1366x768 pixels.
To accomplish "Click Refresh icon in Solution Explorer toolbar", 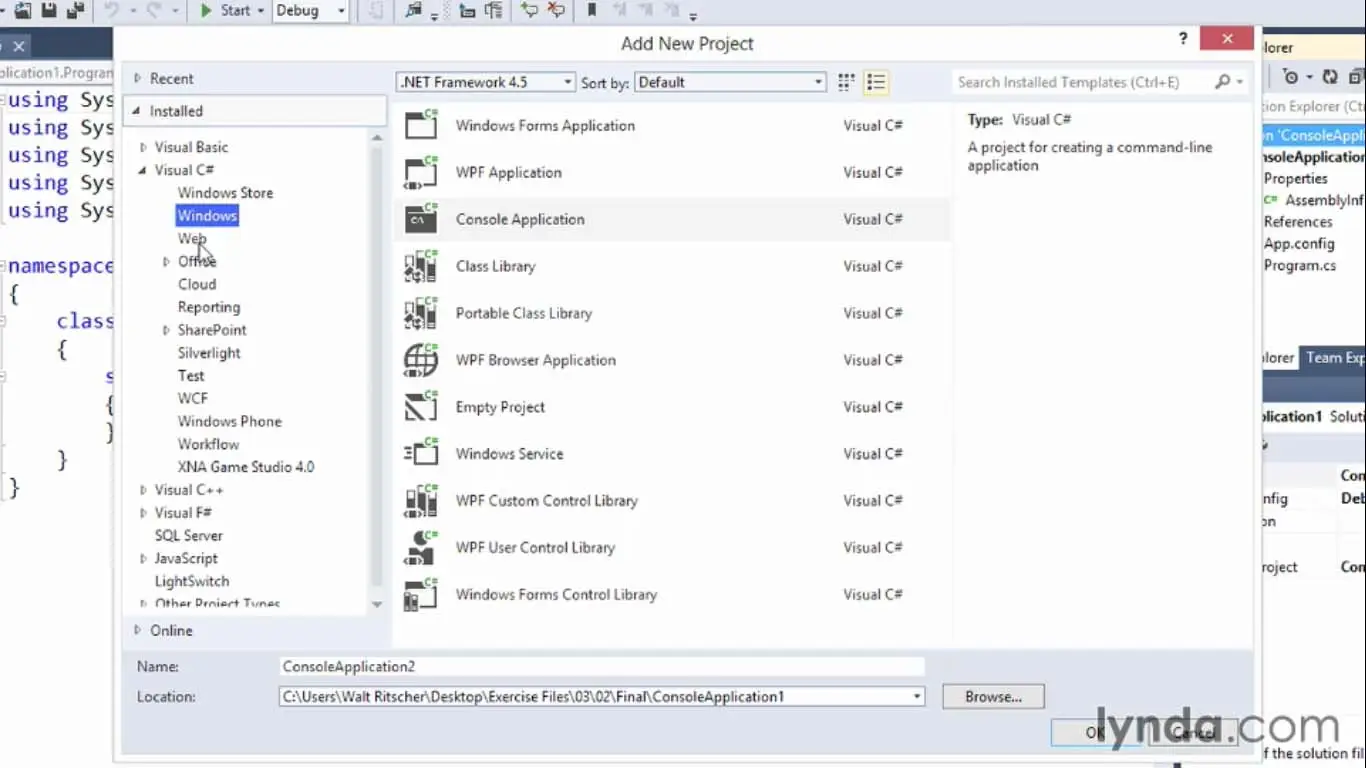I will (x=1330, y=77).
